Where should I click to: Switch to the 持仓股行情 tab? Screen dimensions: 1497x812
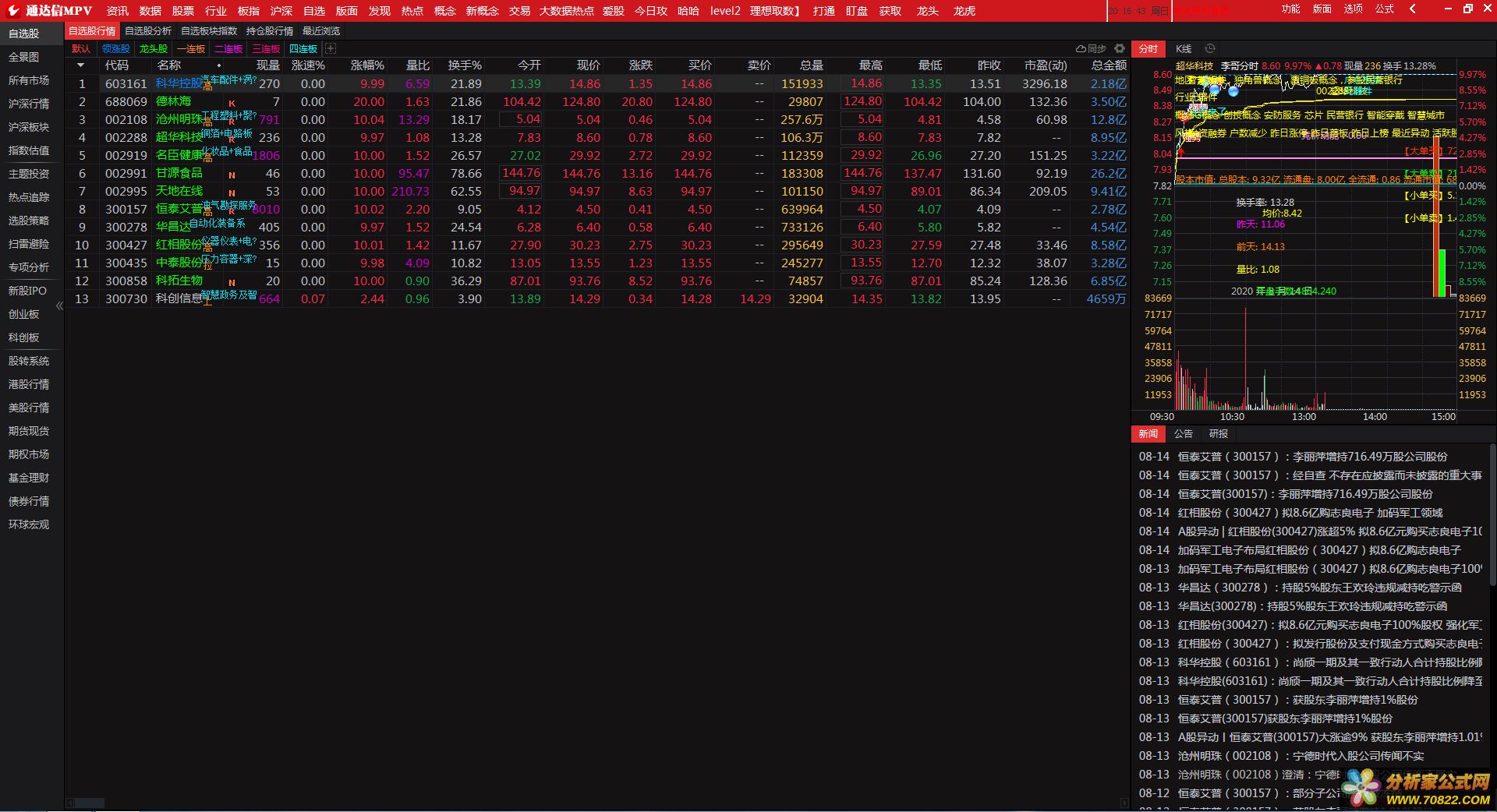click(x=270, y=31)
